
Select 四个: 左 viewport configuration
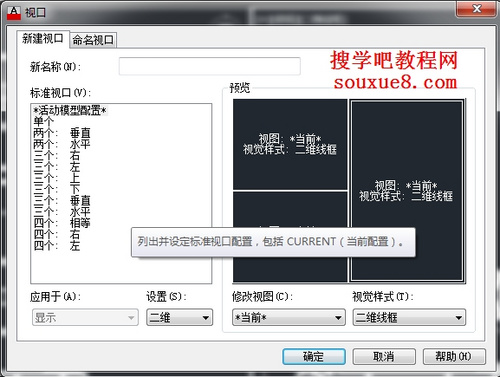pyautogui.click(x=57, y=246)
